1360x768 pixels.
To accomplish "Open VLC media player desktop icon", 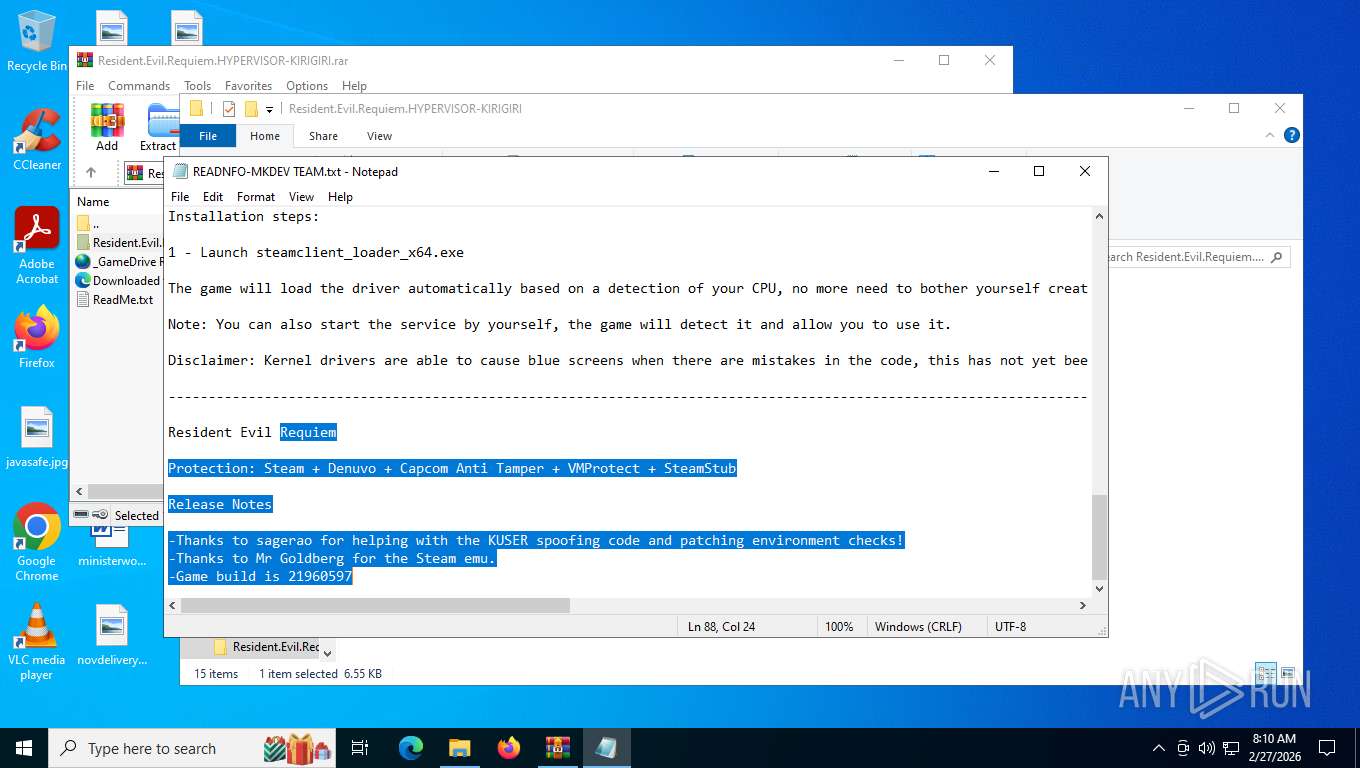I will (37, 641).
